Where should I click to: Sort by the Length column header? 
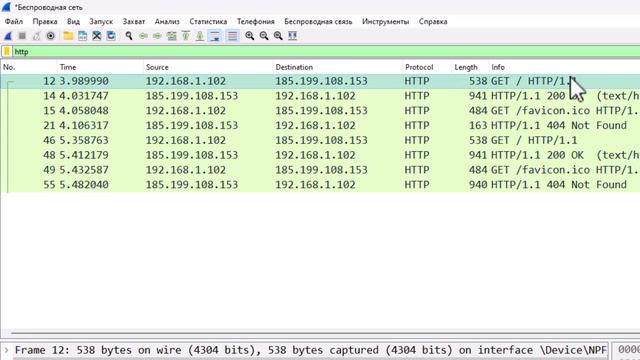tap(470, 67)
